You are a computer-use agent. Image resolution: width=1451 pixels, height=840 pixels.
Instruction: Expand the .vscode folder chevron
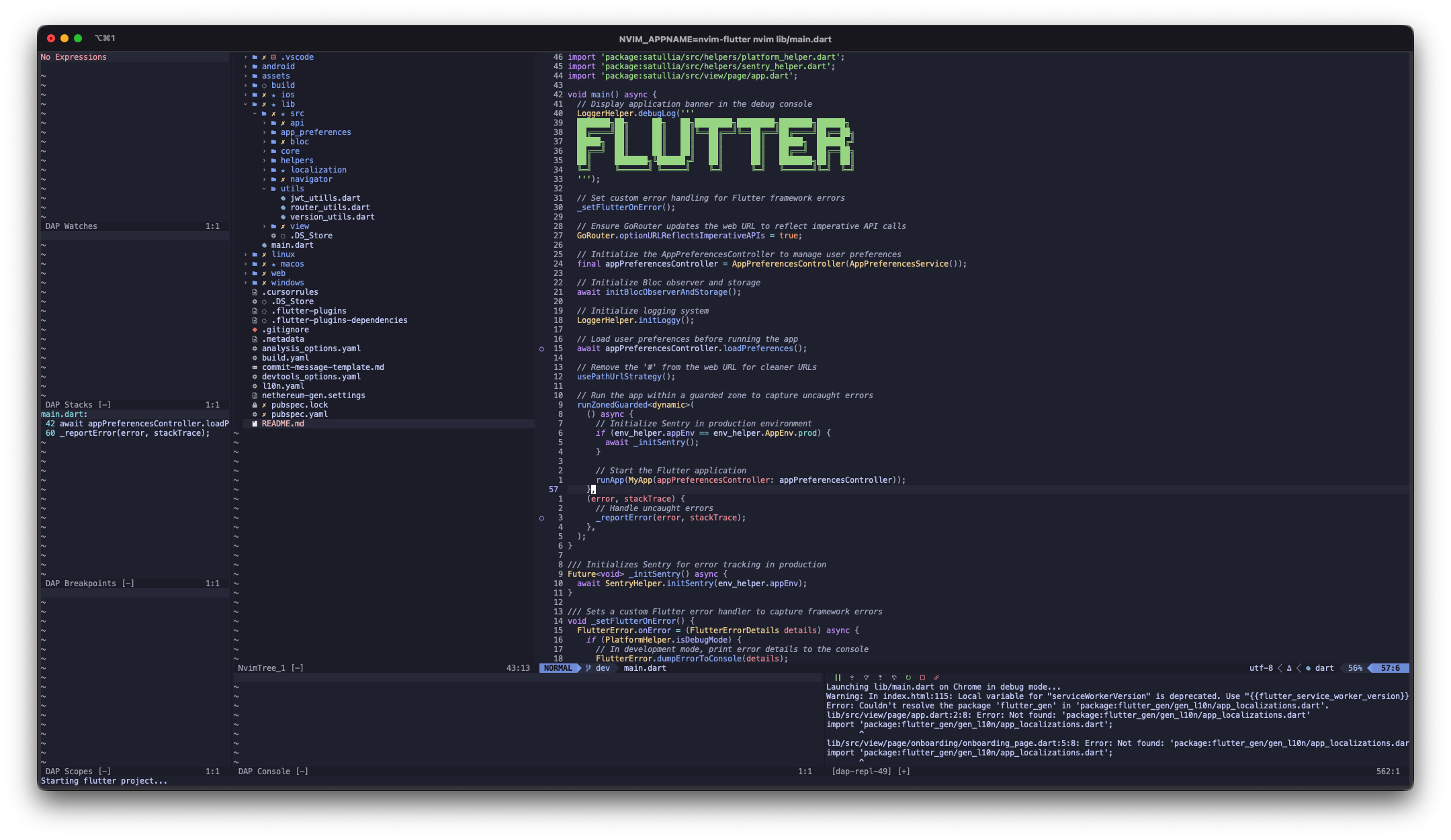click(245, 57)
